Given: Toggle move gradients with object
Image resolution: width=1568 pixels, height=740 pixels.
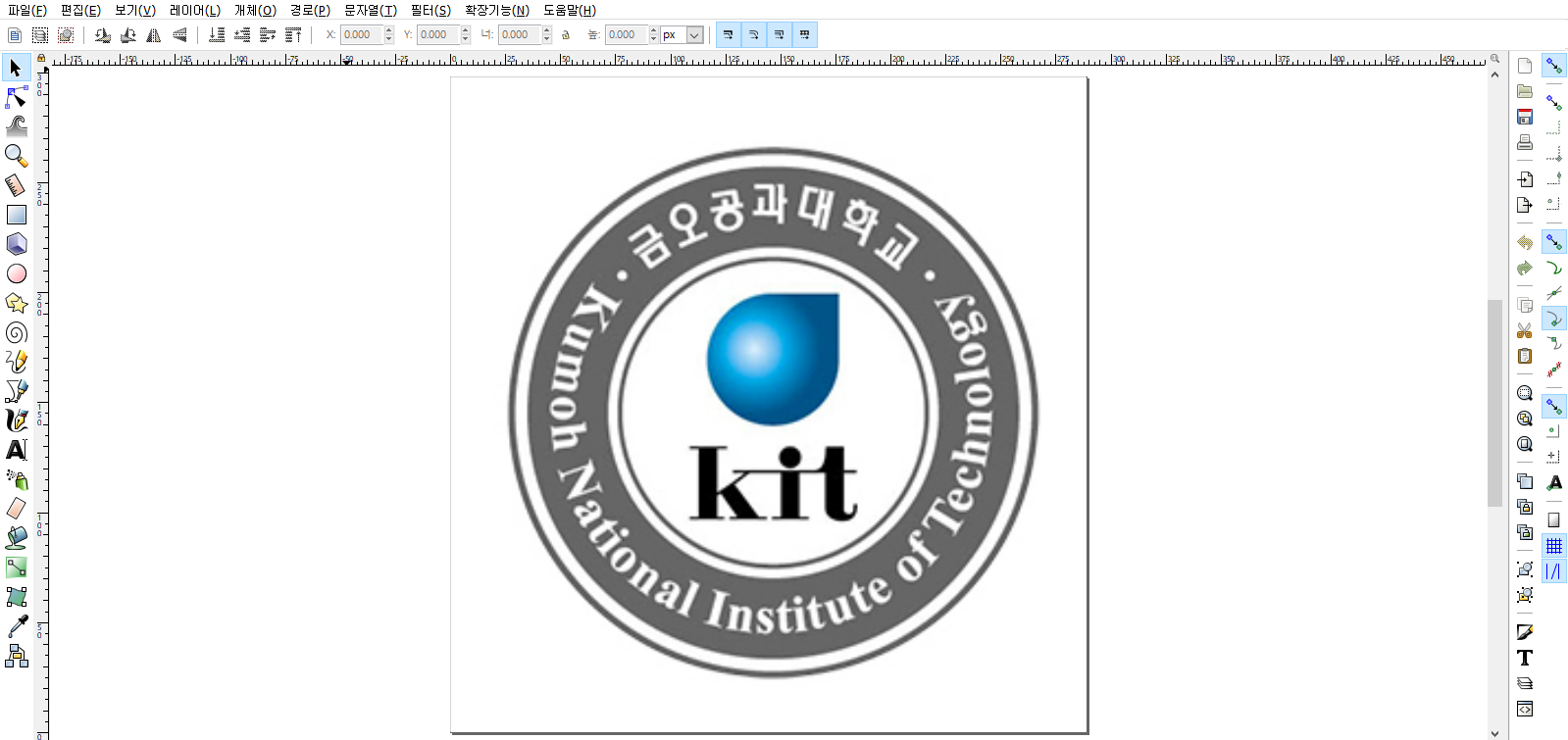Looking at the screenshot, I should [x=780, y=35].
